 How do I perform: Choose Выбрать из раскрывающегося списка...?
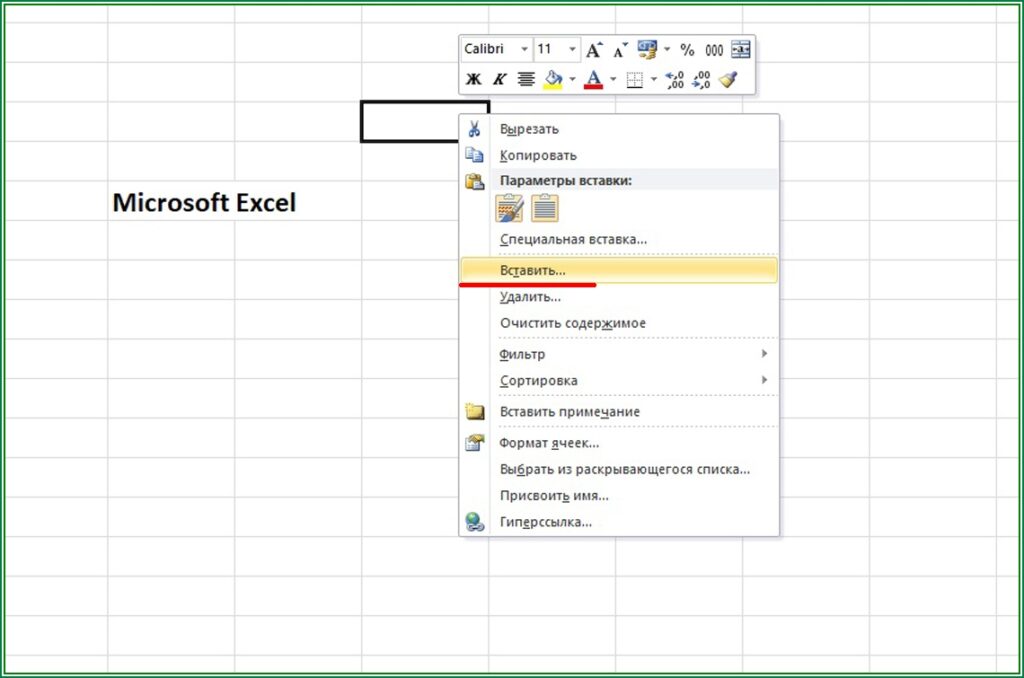point(619,469)
